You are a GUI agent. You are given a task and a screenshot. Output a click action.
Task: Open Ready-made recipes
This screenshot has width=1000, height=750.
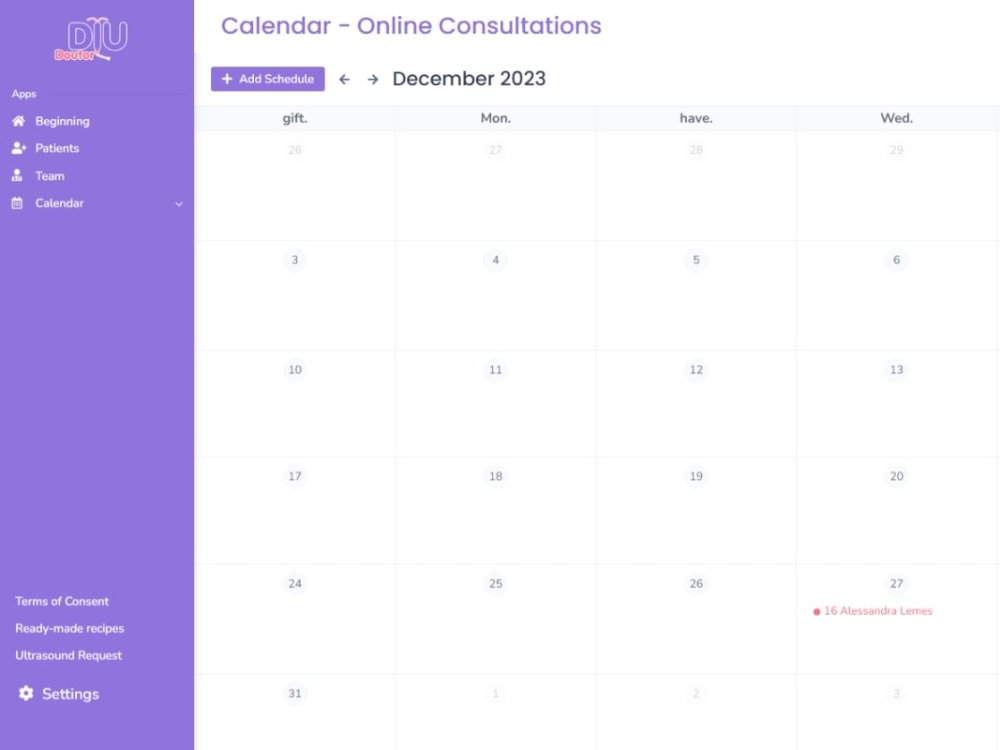pyautogui.click(x=70, y=628)
